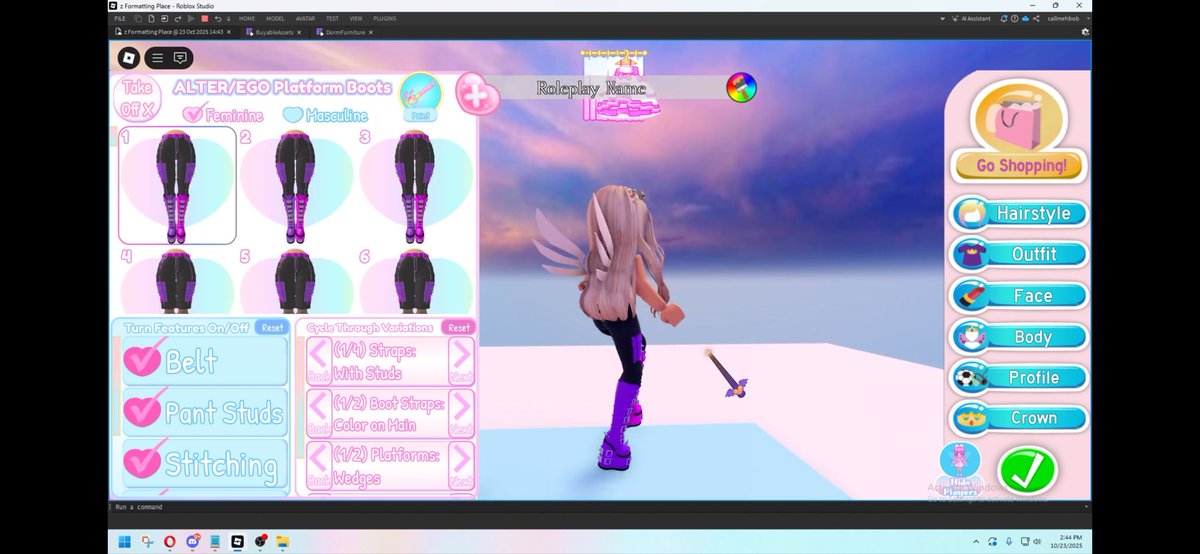Click the Go Shopping! button

coord(1020,166)
